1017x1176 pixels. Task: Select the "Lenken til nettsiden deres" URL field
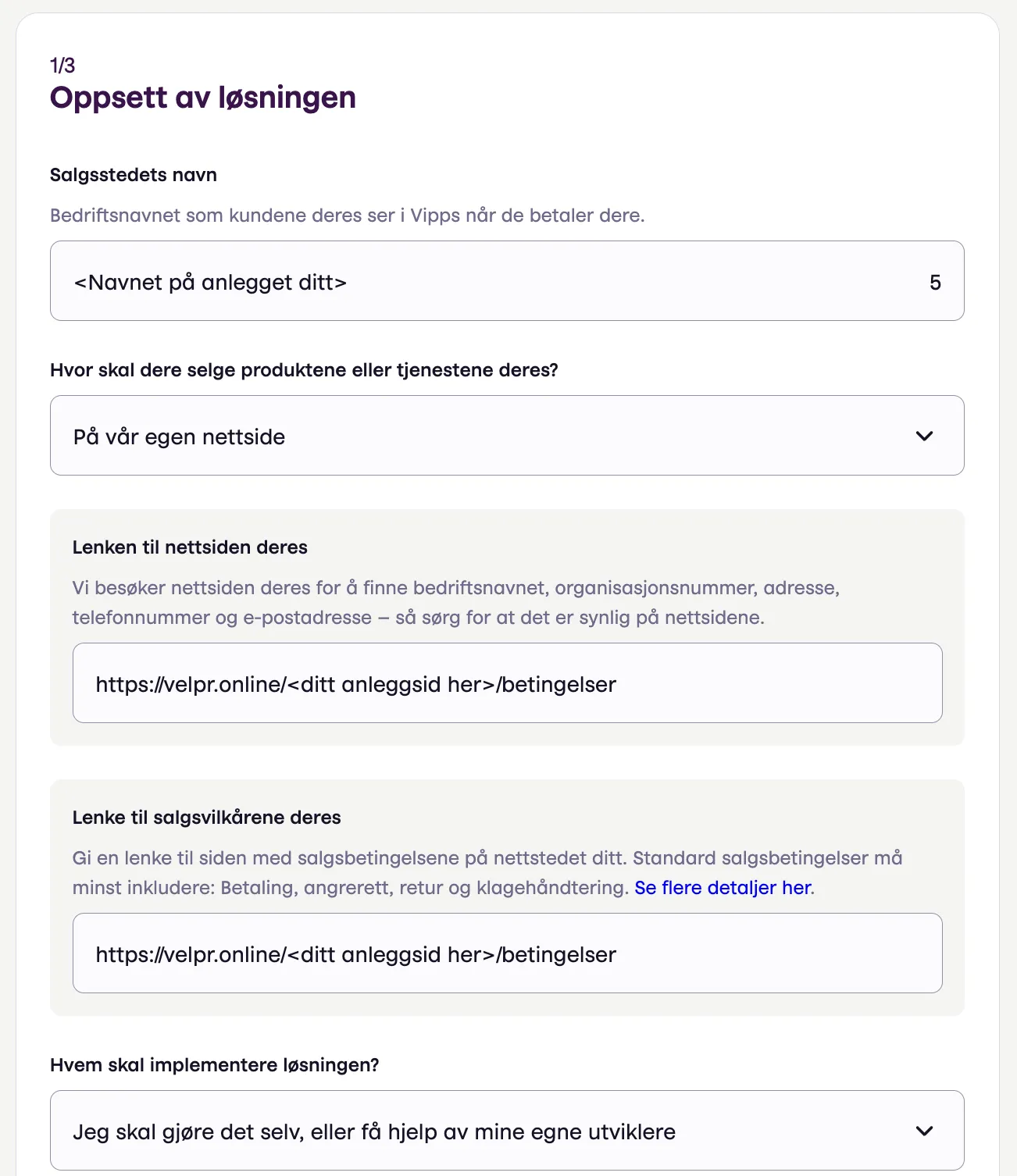click(508, 683)
